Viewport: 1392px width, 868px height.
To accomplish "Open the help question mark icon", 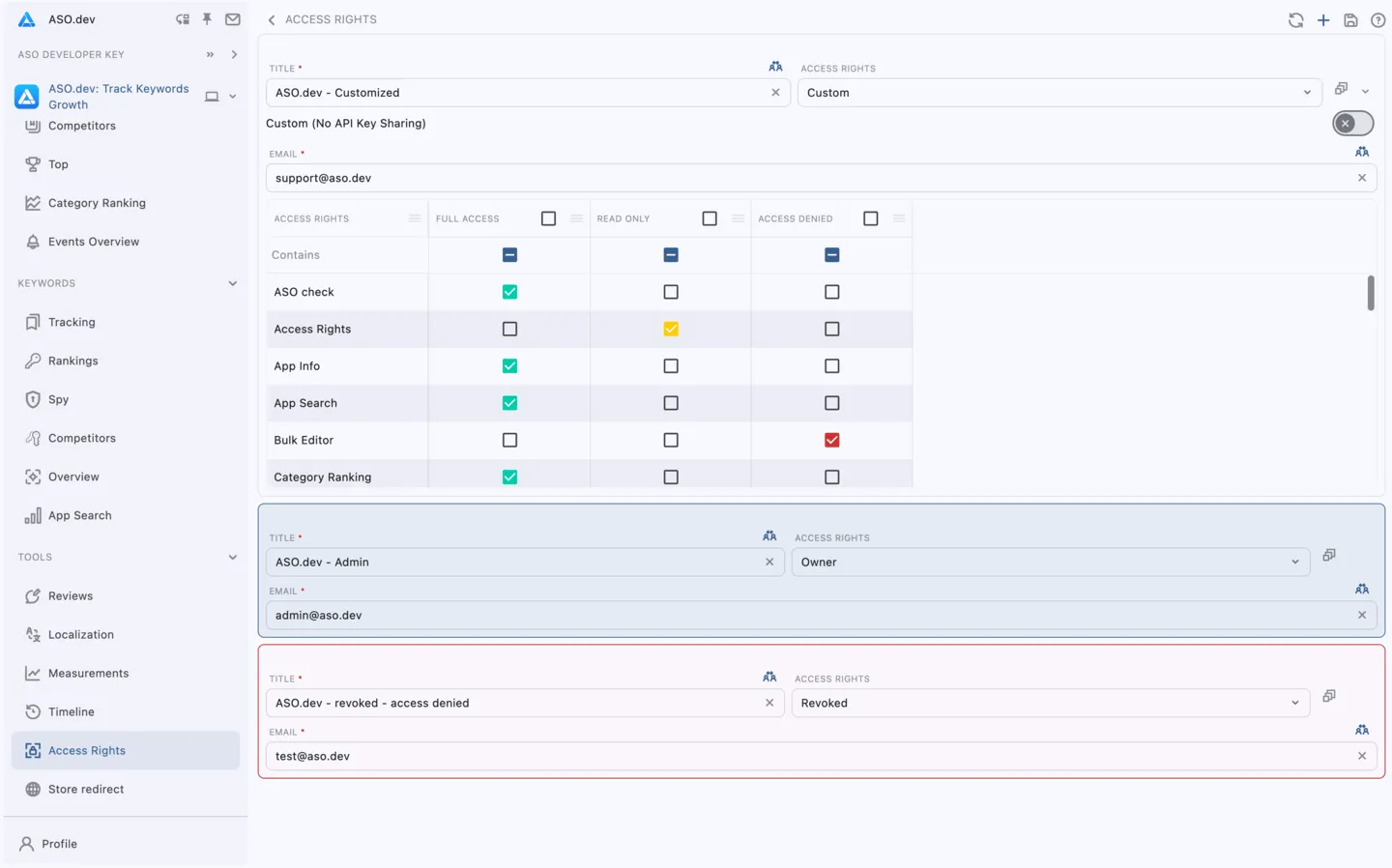I will [x=1377, y=20].
